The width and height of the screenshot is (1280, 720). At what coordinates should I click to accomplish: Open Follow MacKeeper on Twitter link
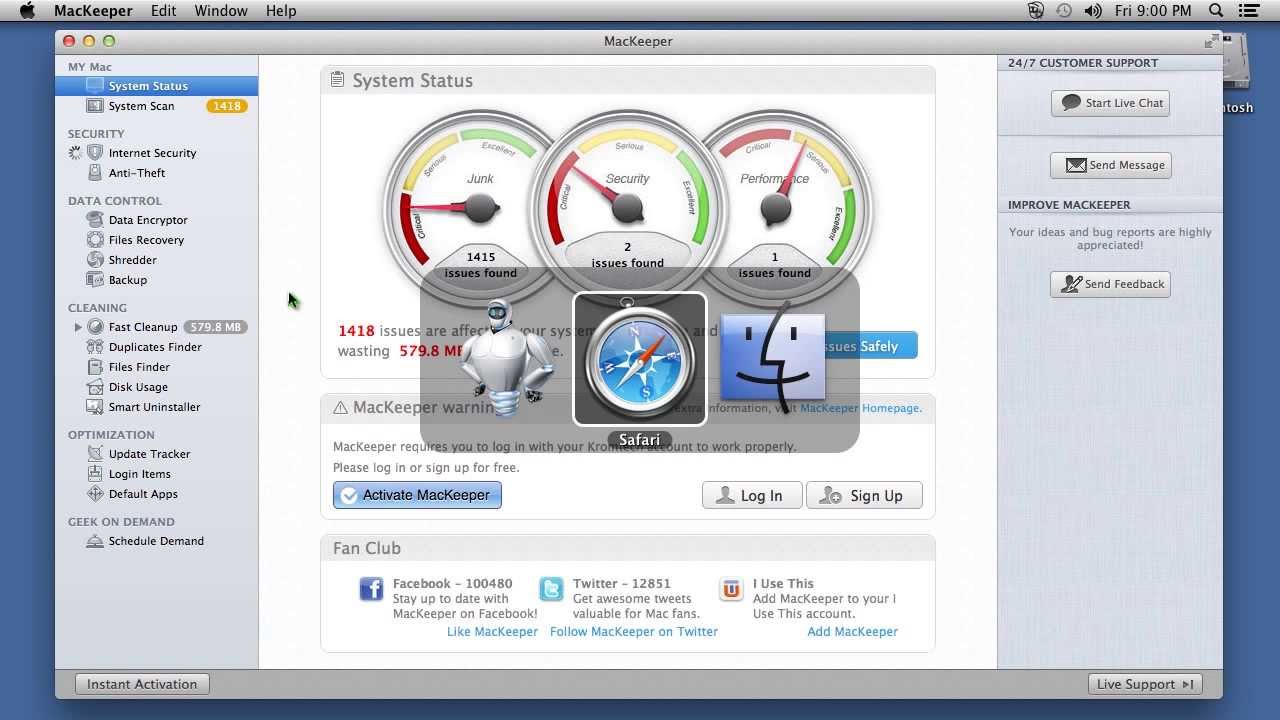point(634,631)
